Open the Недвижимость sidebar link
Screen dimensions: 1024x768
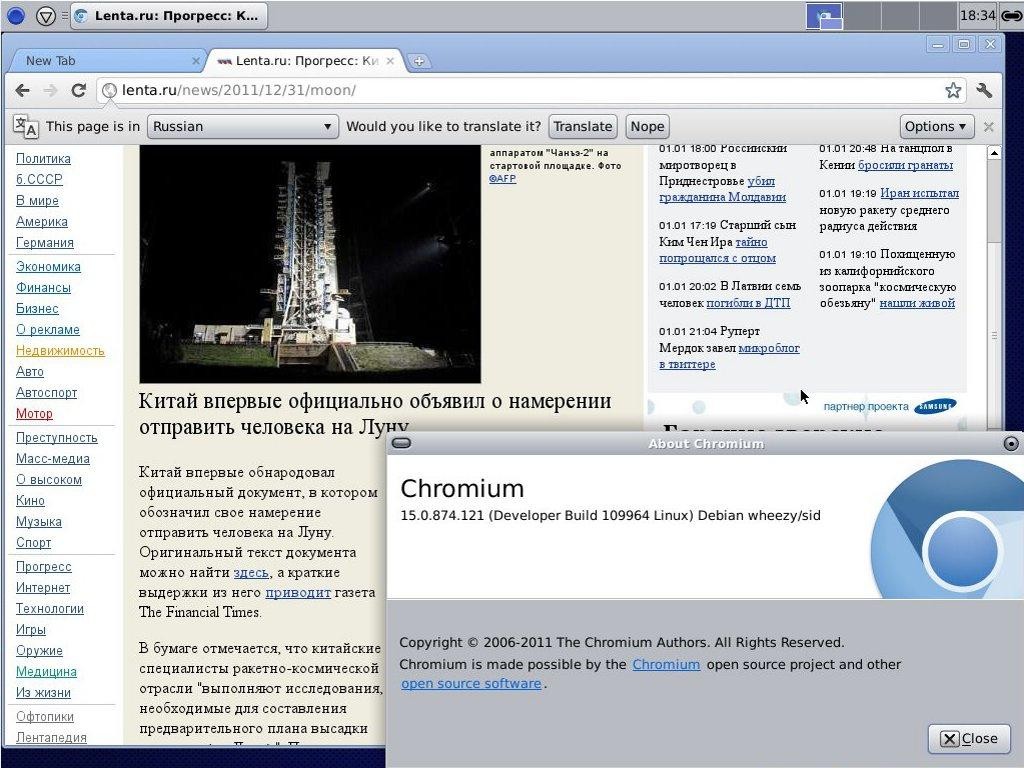(60, 350)
